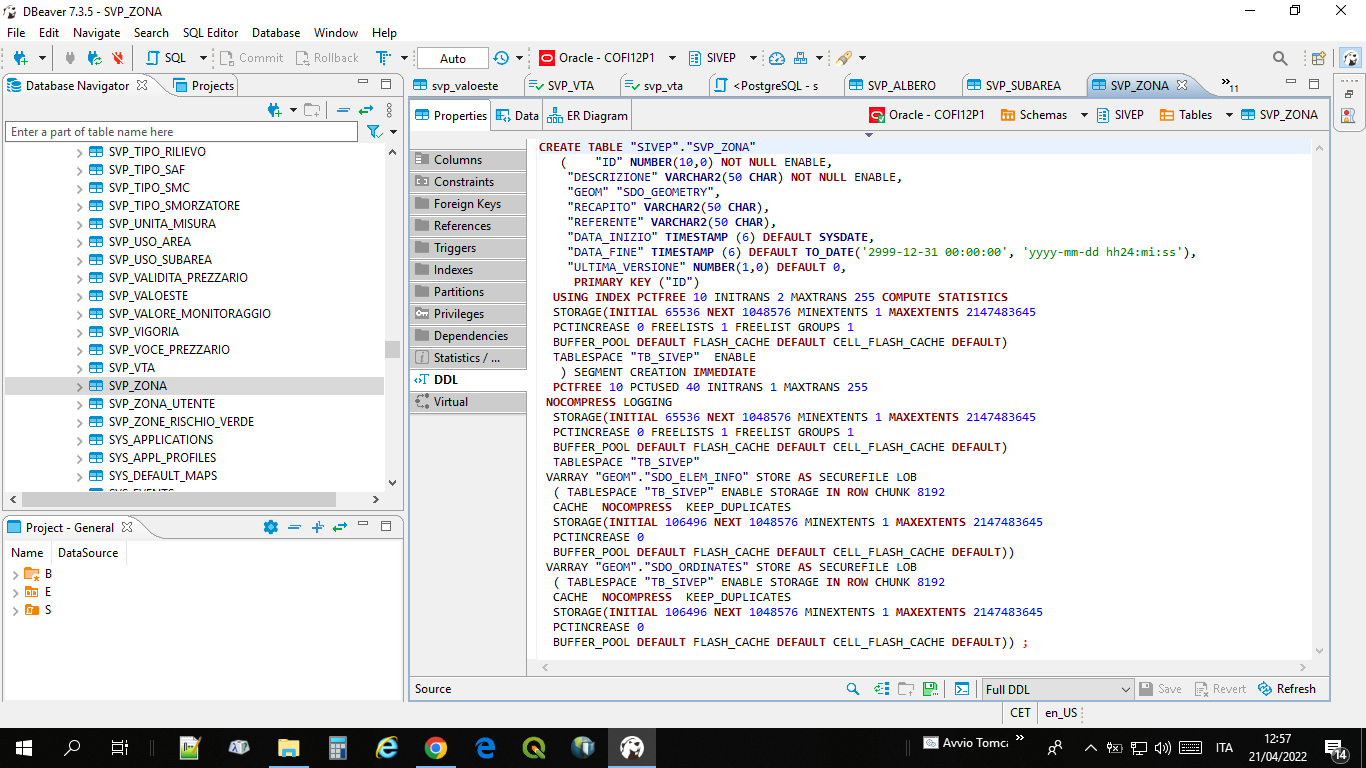Click the Commit toolbar icon
The height and width of the screenshot is (768, 1366).
tap(251, 57)
